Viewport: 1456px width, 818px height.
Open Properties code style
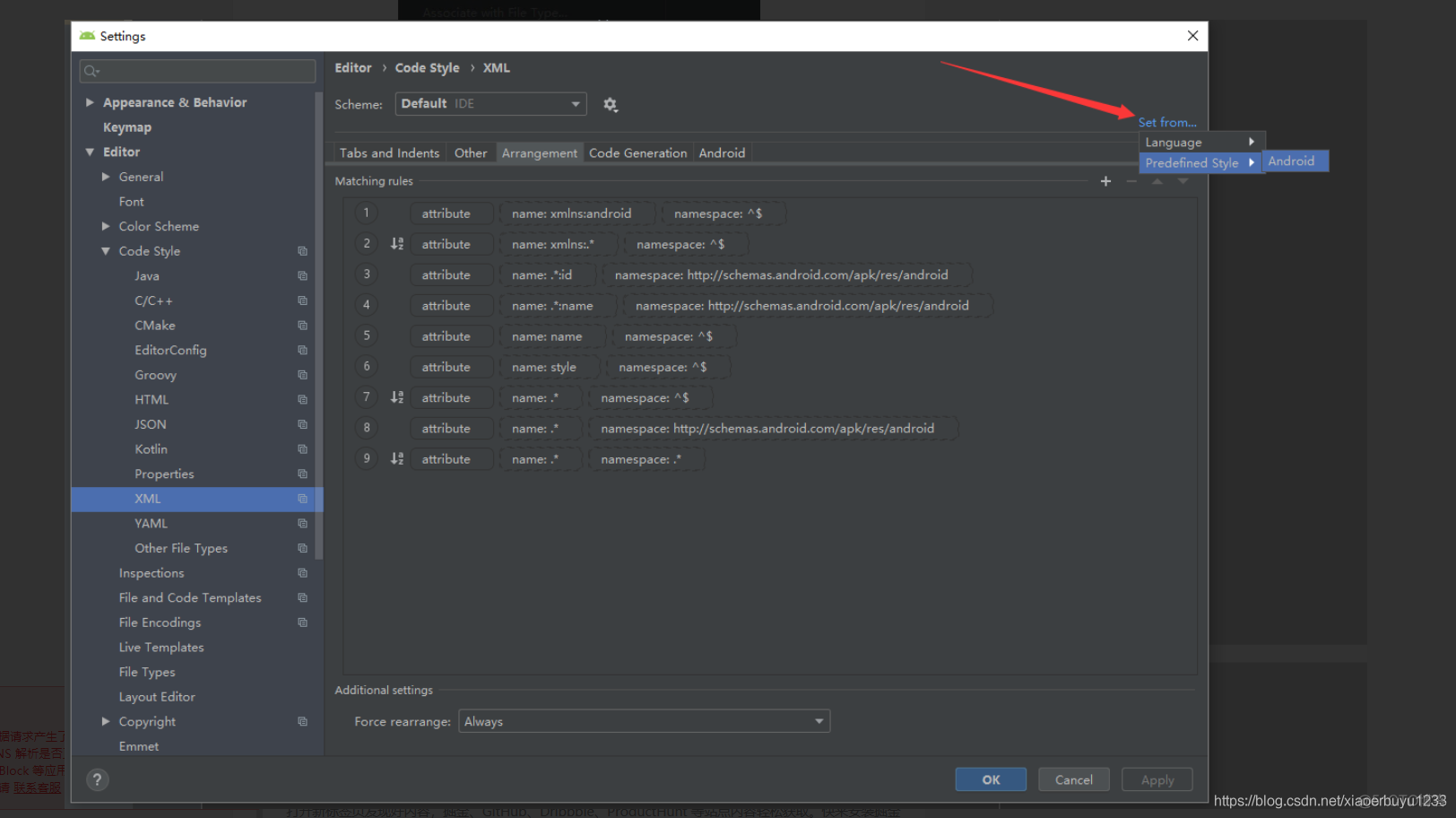164,474
